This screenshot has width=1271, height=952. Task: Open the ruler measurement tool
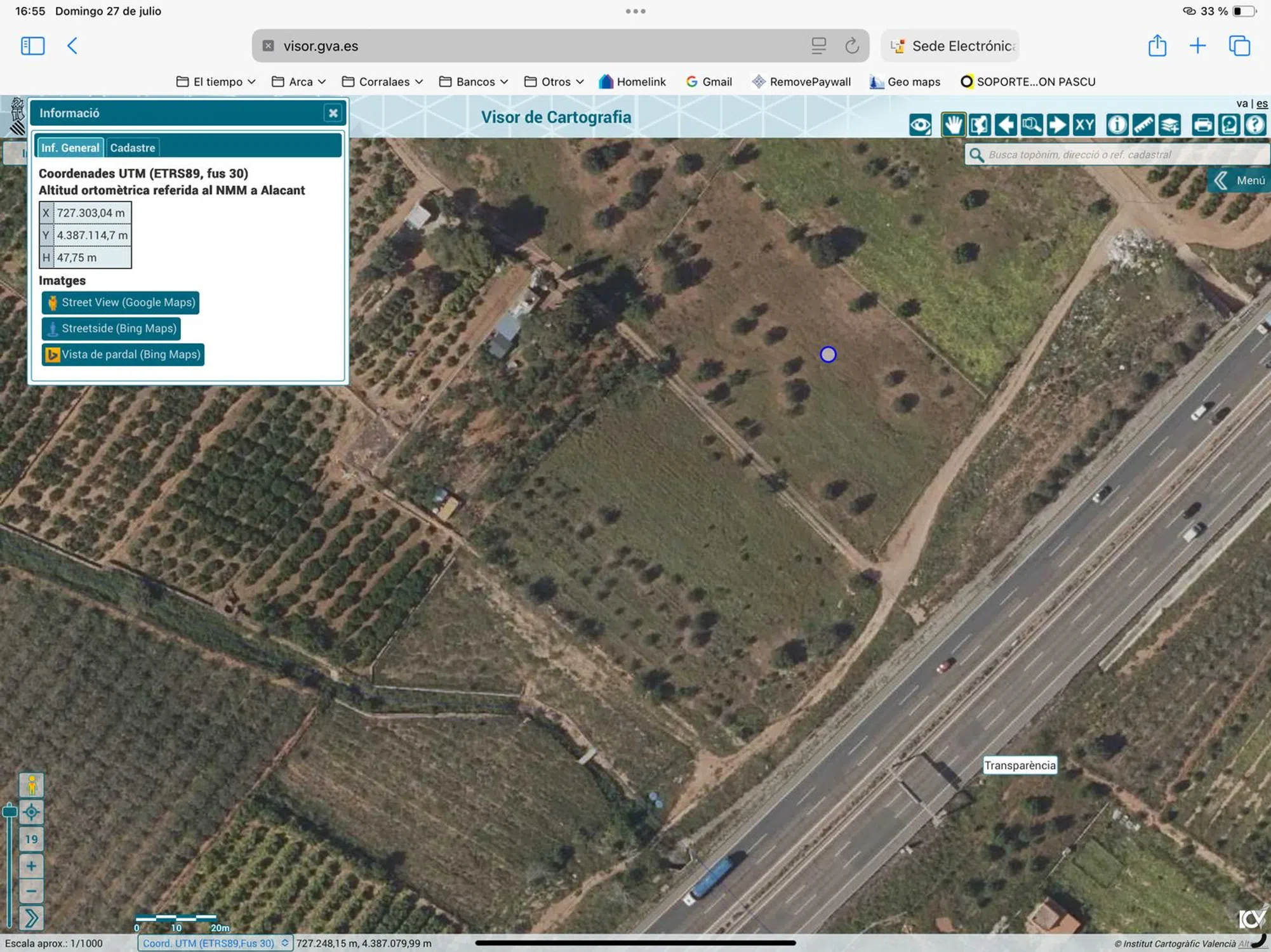point(1143,125)
